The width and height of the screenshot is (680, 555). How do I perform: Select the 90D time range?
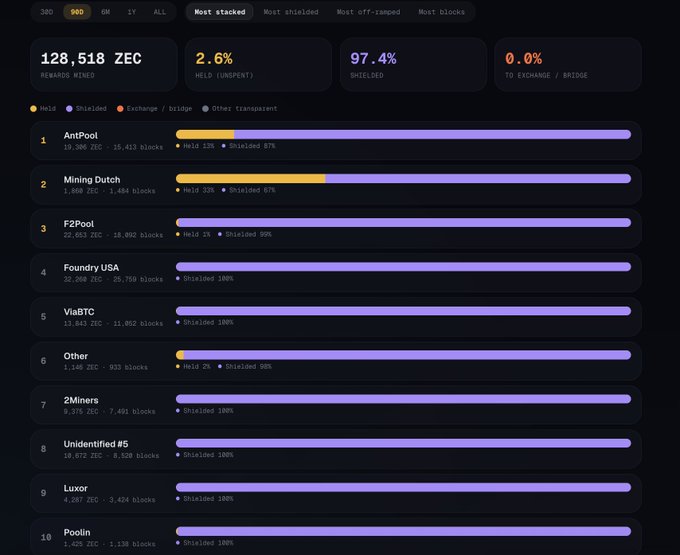click(77, 12)
